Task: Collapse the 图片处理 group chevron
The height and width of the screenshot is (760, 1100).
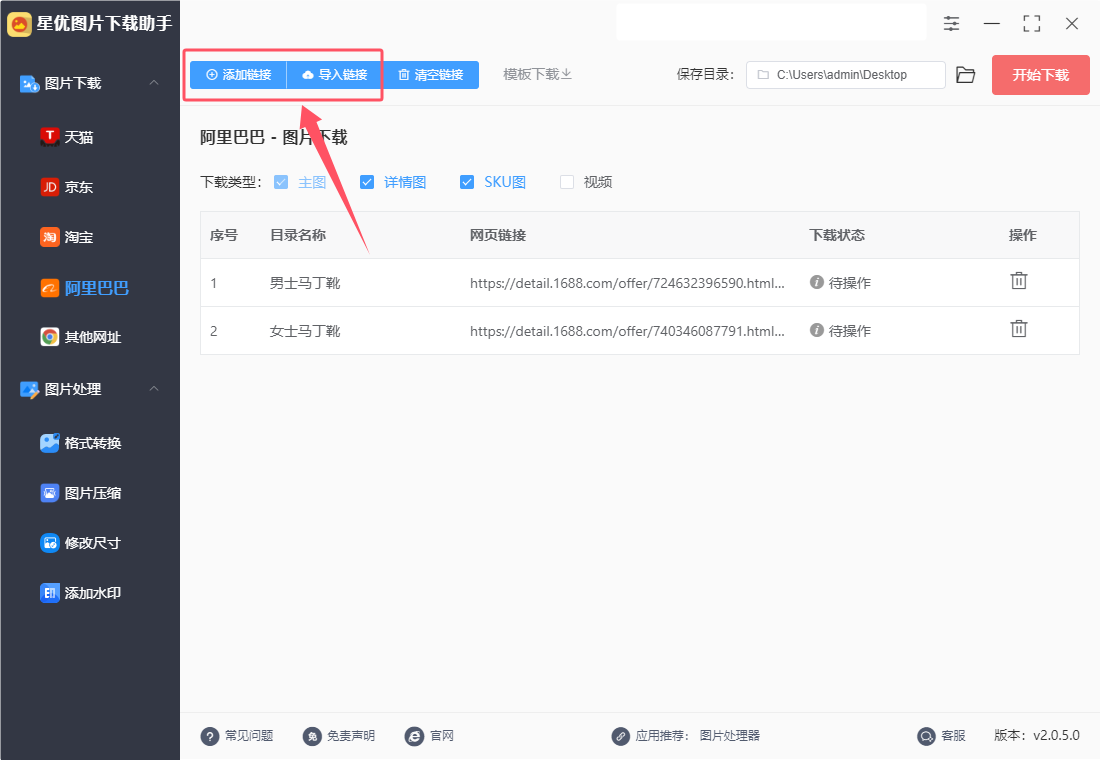Action: coord(154,389)
